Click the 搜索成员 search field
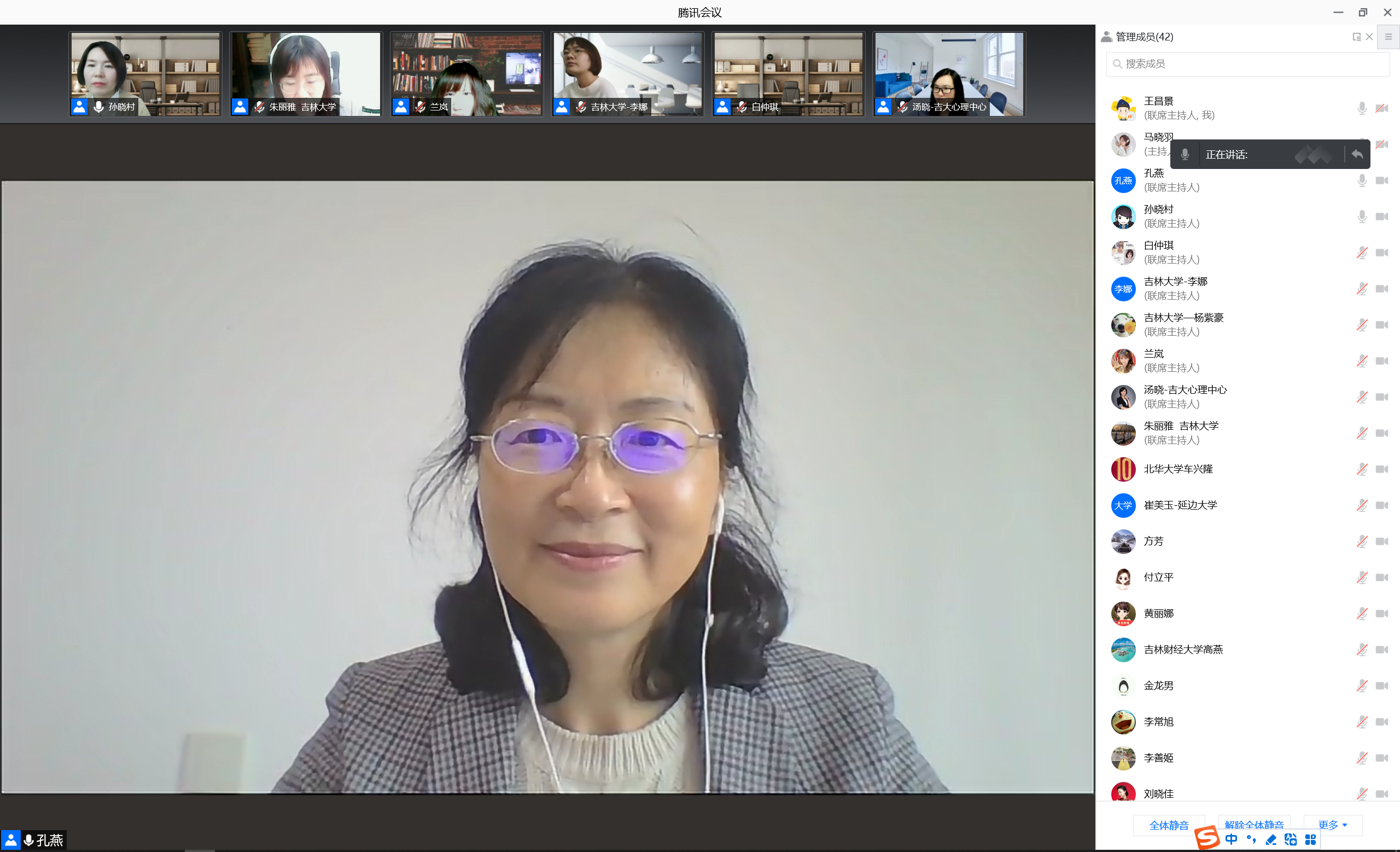This screenshot has height=852, width=1400. [1247, 63]
